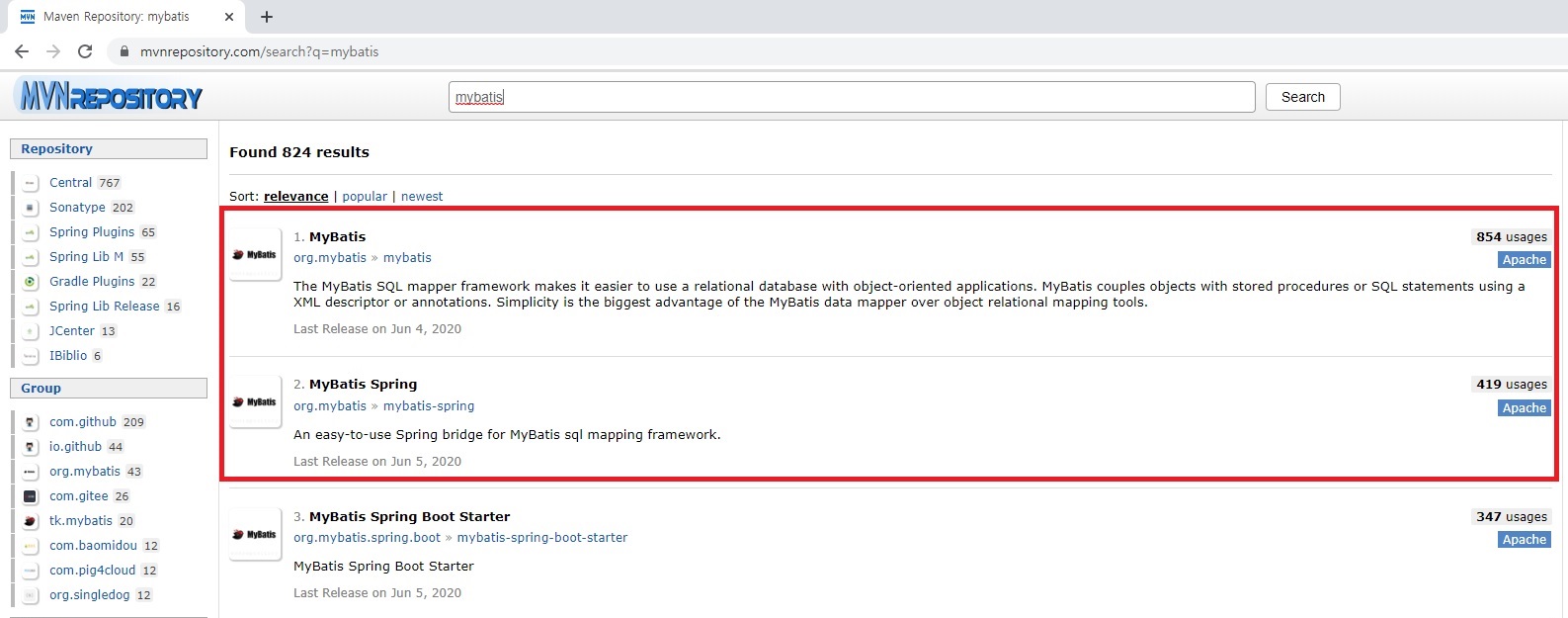Click MyBatis Last Release on Jun 4, 2020
The width and height of the screenshot is (1568, 618).
[377, 329]
